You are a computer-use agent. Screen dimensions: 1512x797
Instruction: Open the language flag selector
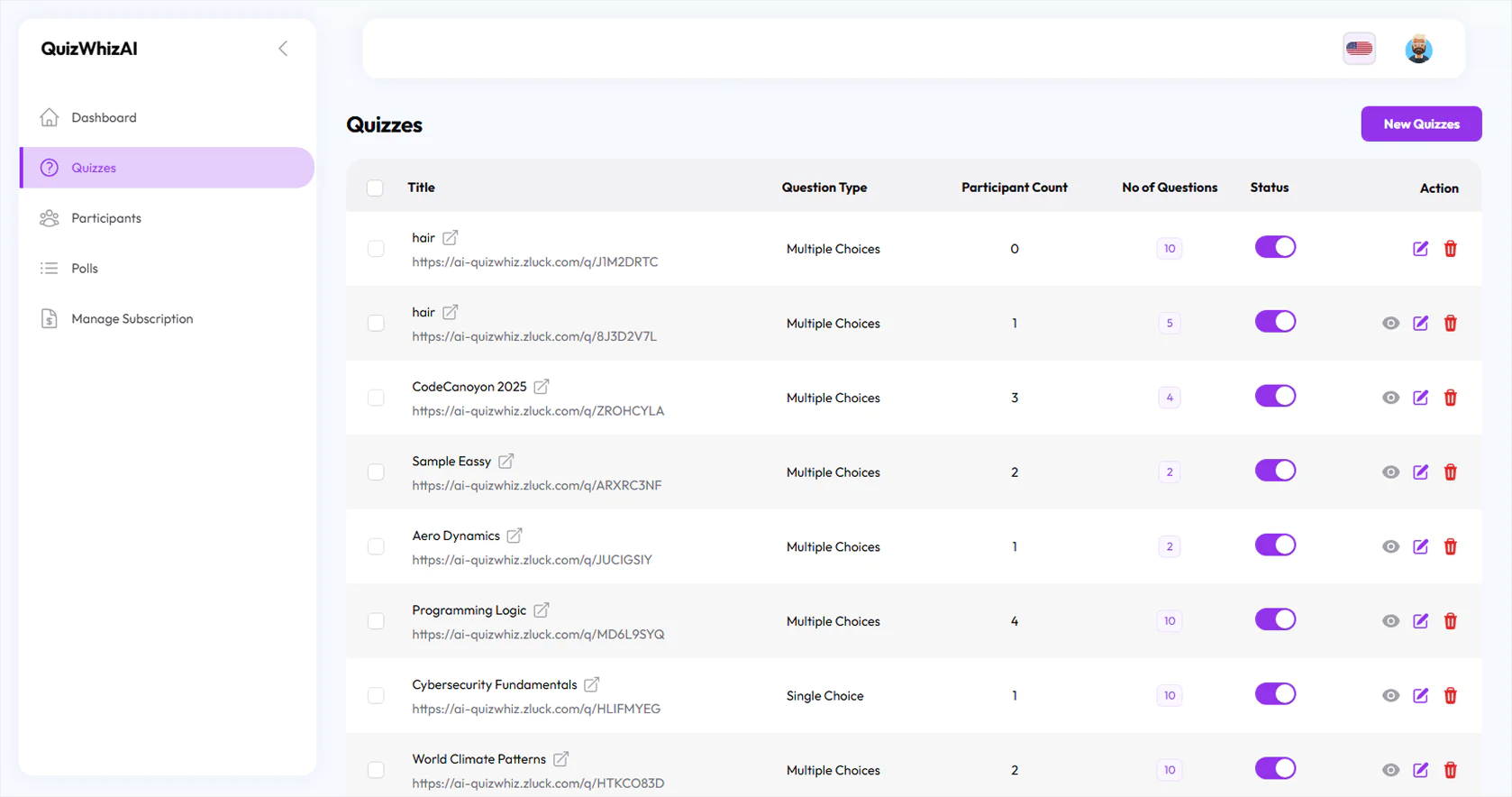coord(1359,49)
